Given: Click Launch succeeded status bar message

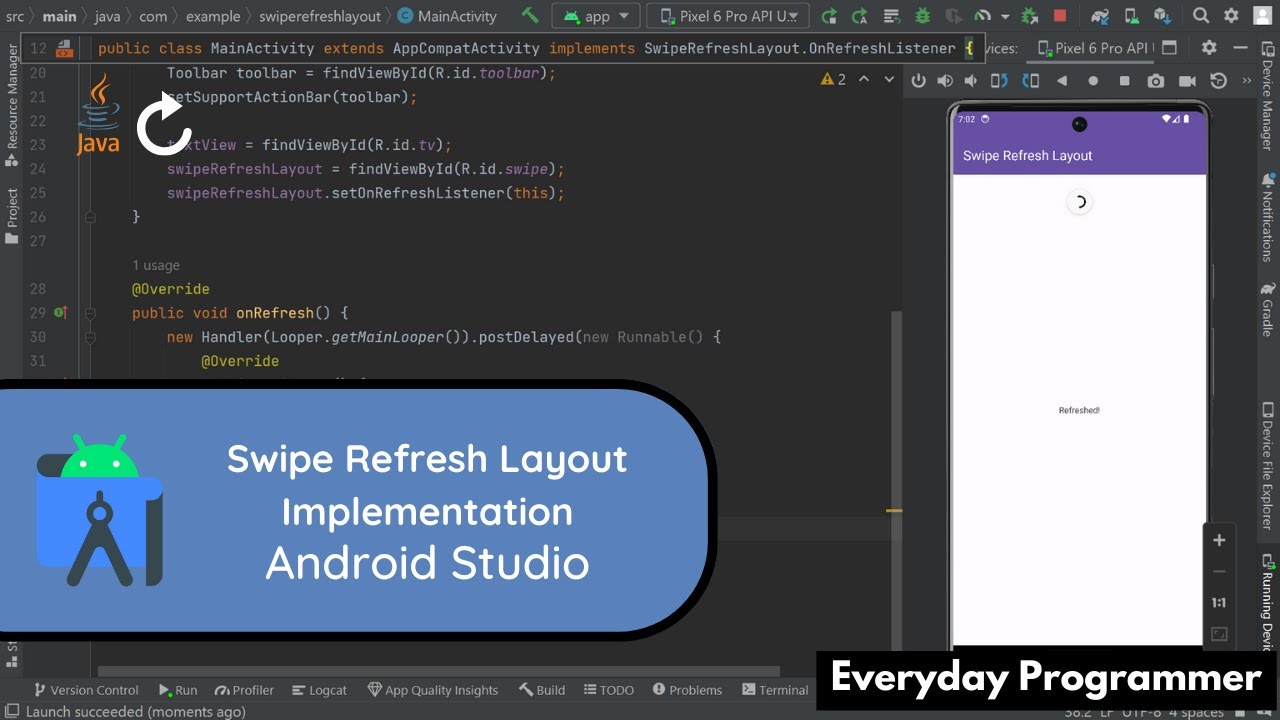Looking at the screenshot, I should (135, 711).
